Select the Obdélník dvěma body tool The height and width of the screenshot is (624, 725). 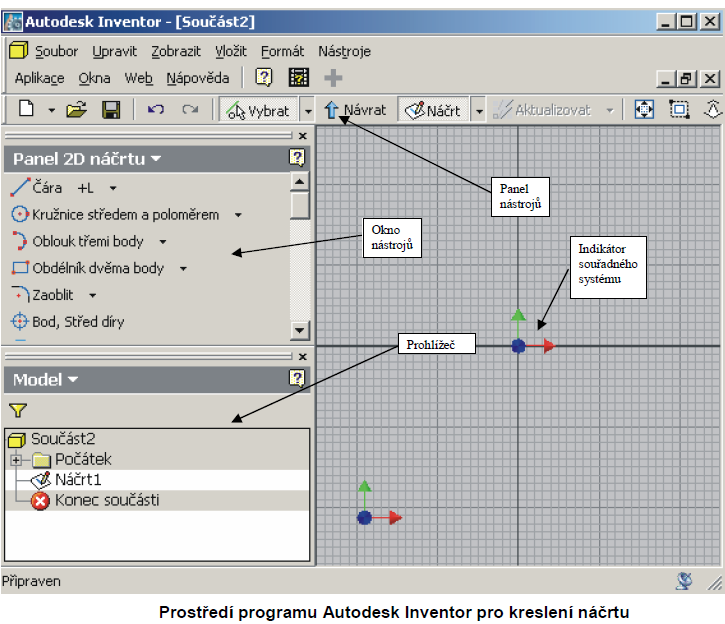click(87, 268)
